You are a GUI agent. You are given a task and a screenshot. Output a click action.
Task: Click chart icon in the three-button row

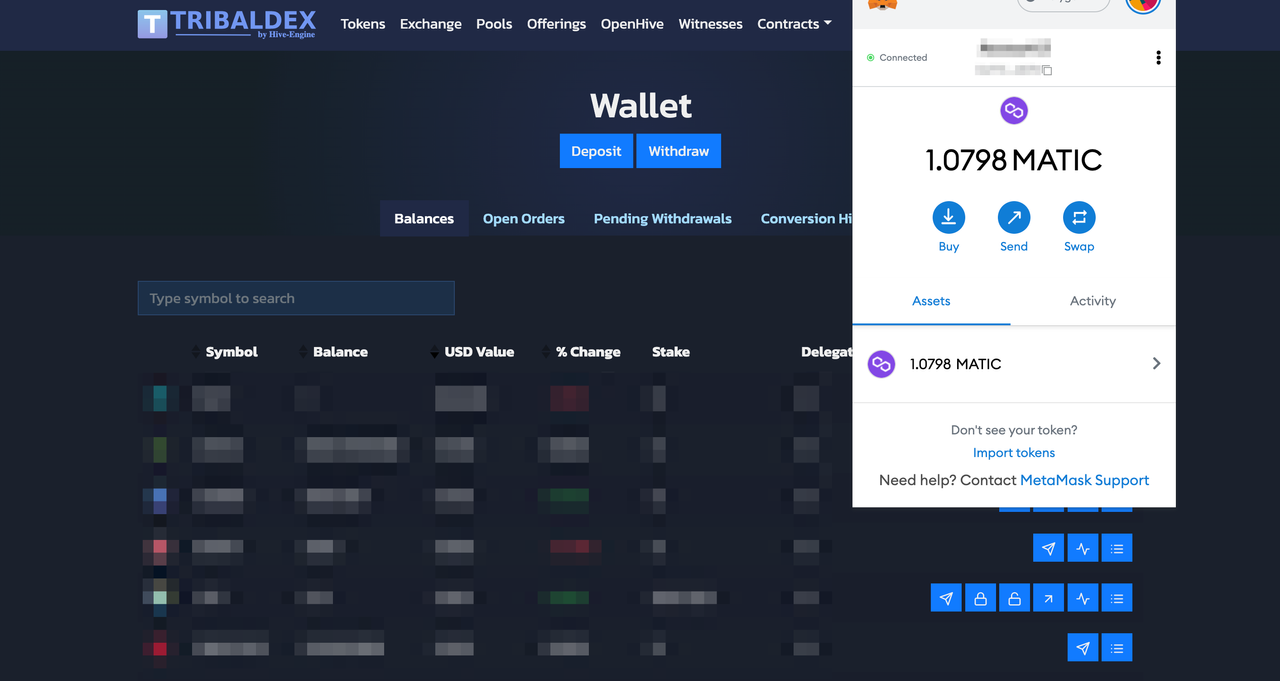tap(1083, 548)
